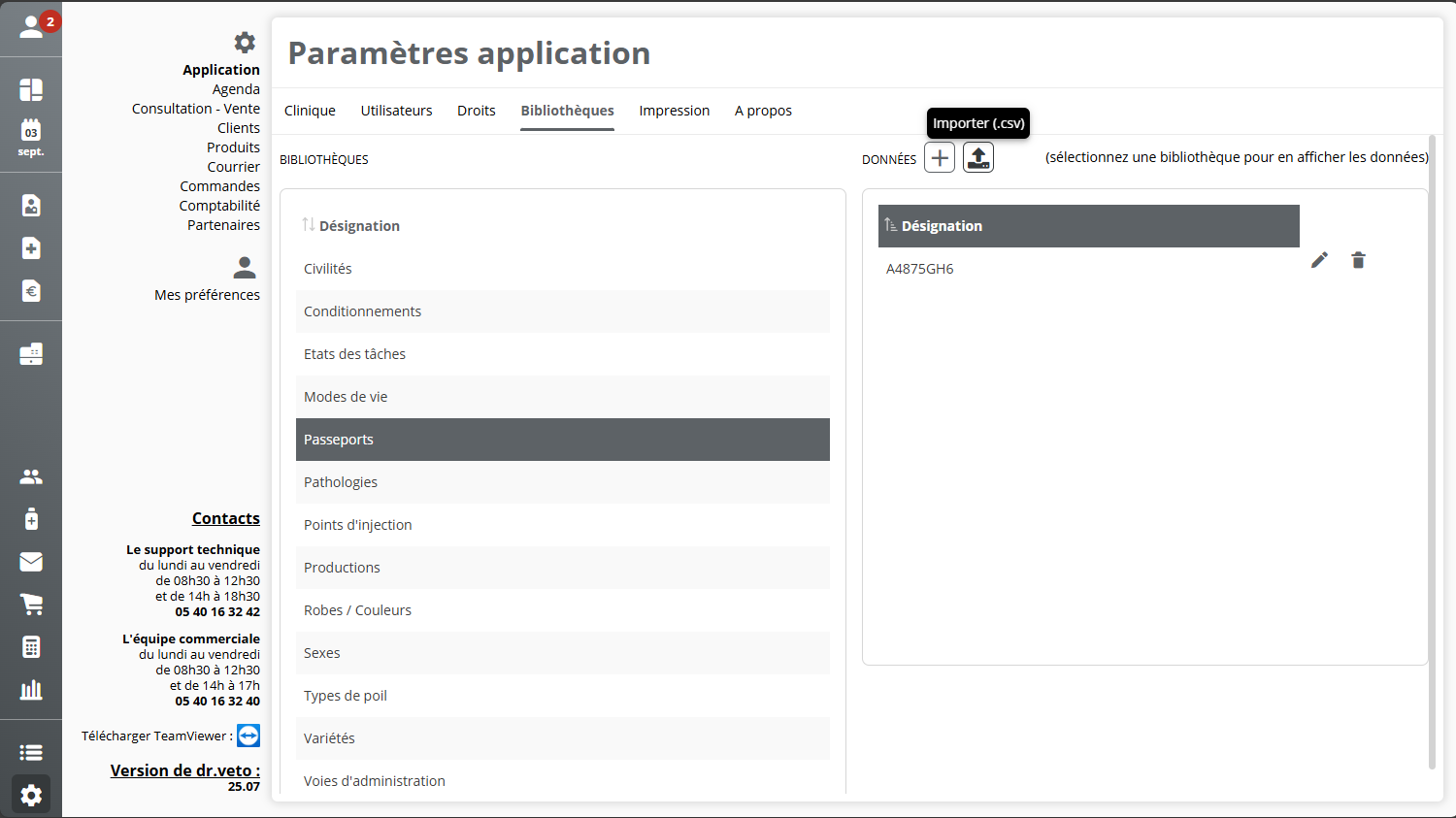Open Mes préférences link
This screenshot has width=1456, height=818.
207,295
